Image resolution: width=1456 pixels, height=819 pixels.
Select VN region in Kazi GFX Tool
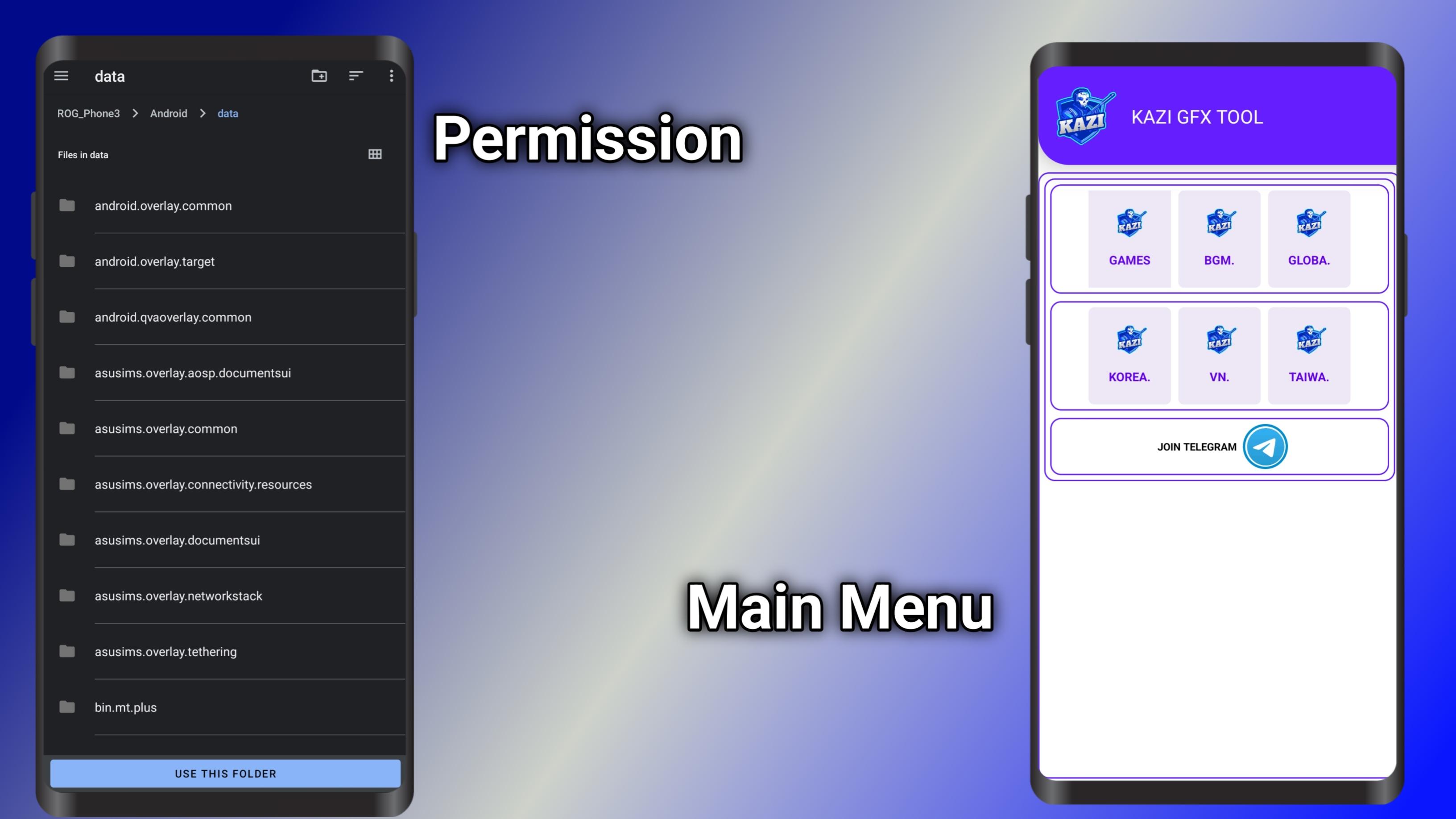[1219, 355]
